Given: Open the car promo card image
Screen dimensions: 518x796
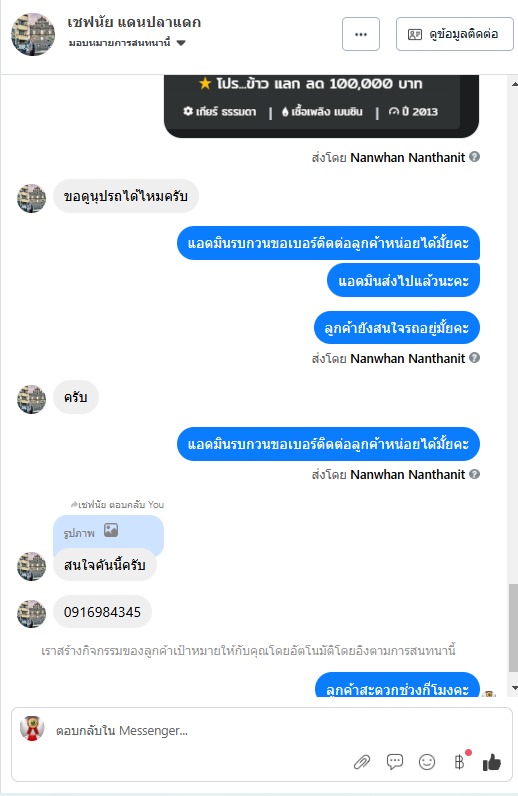Looking at the screenshot, I should tap(321, 106).
